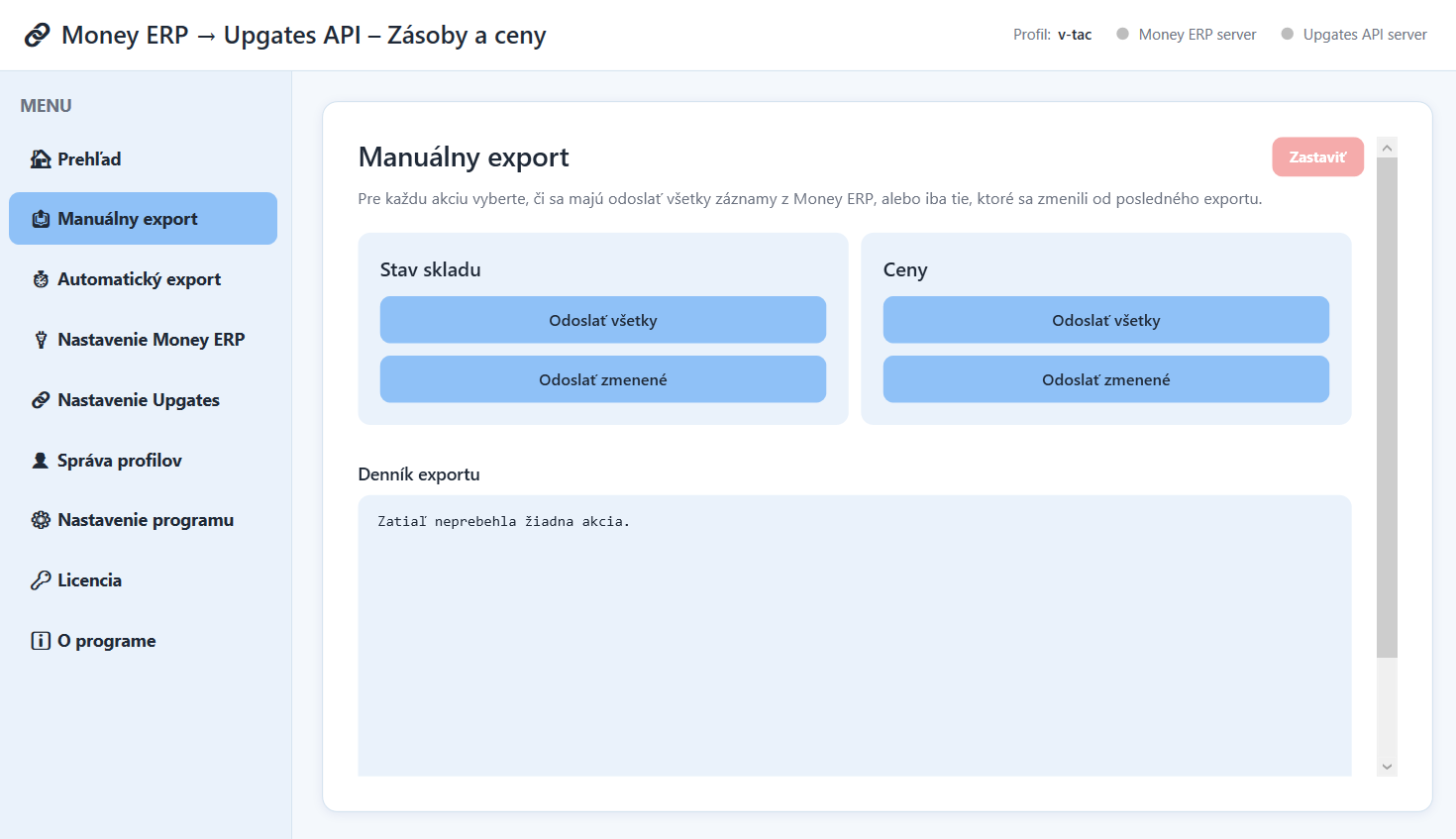Click the Manuálny export page title
Screen dimensions: 1456x839
(464, 157)
